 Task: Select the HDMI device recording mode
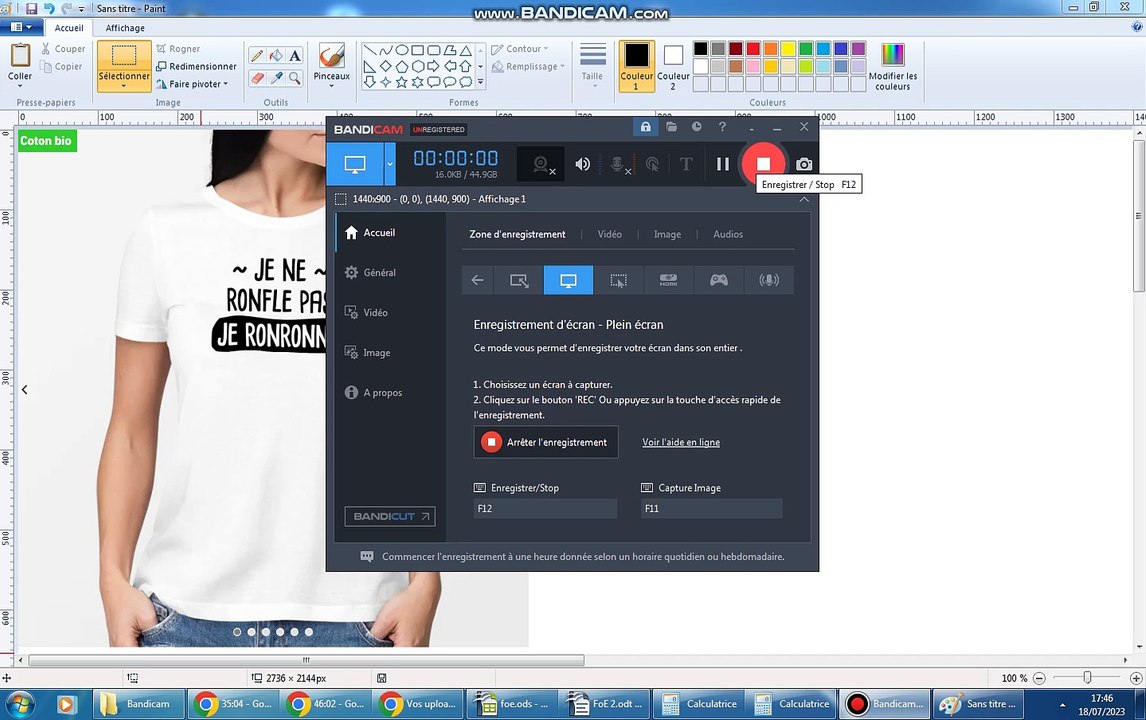click(668, 280)
